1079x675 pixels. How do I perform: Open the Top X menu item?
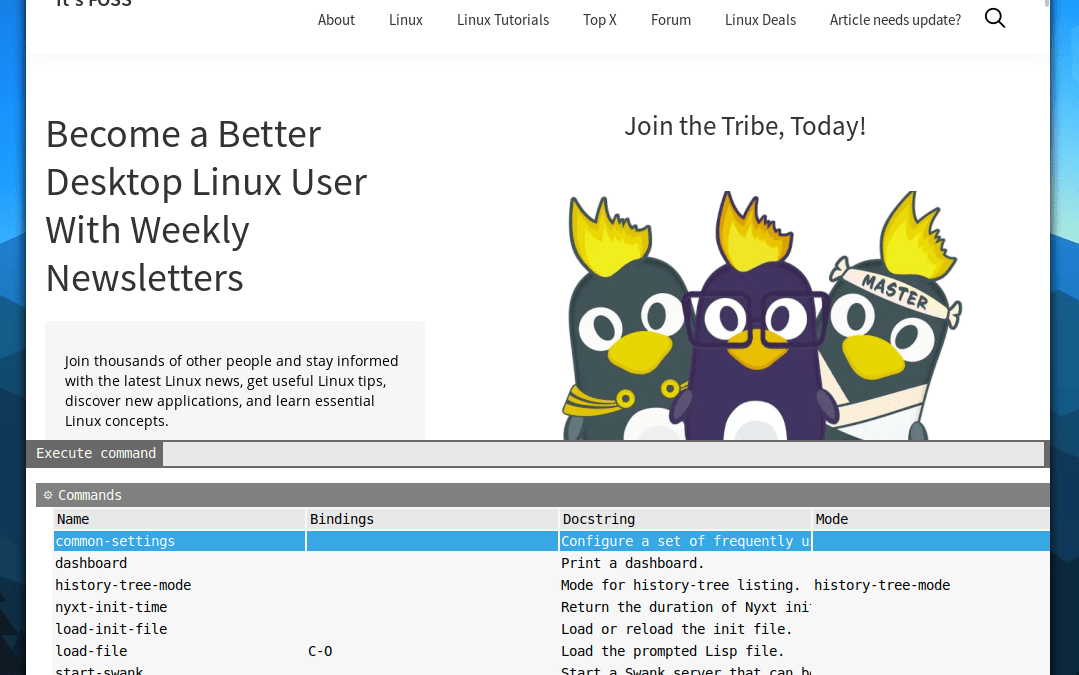pyautogui.click(x=599, y=20)
